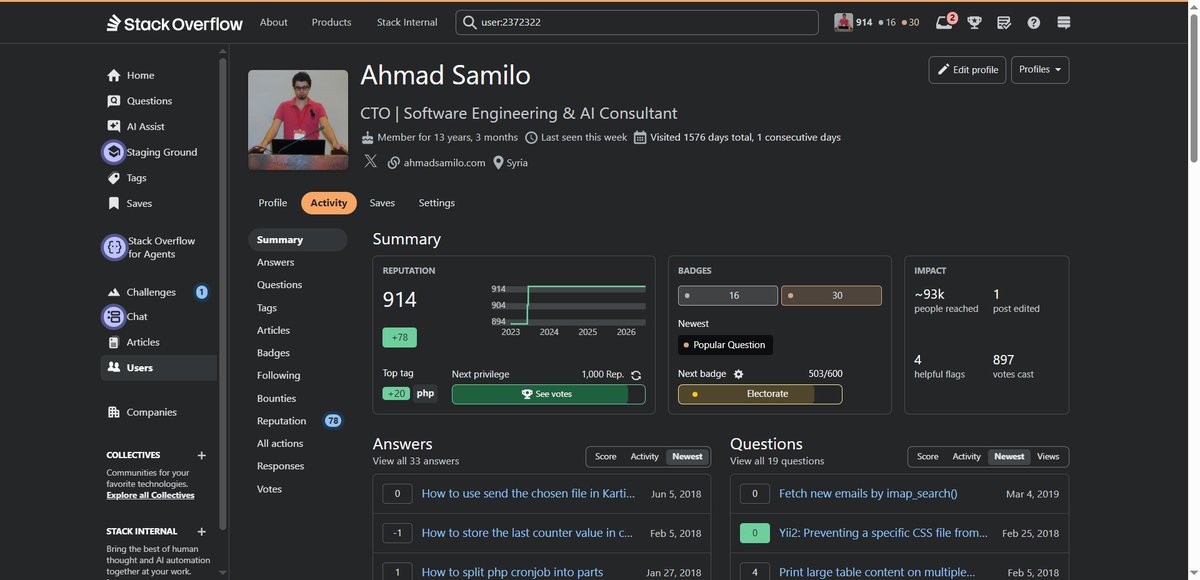Viewport: 1200px width, 580px height.
Task: Open Stack Overflow for Agents
Action: click(150, 247)
